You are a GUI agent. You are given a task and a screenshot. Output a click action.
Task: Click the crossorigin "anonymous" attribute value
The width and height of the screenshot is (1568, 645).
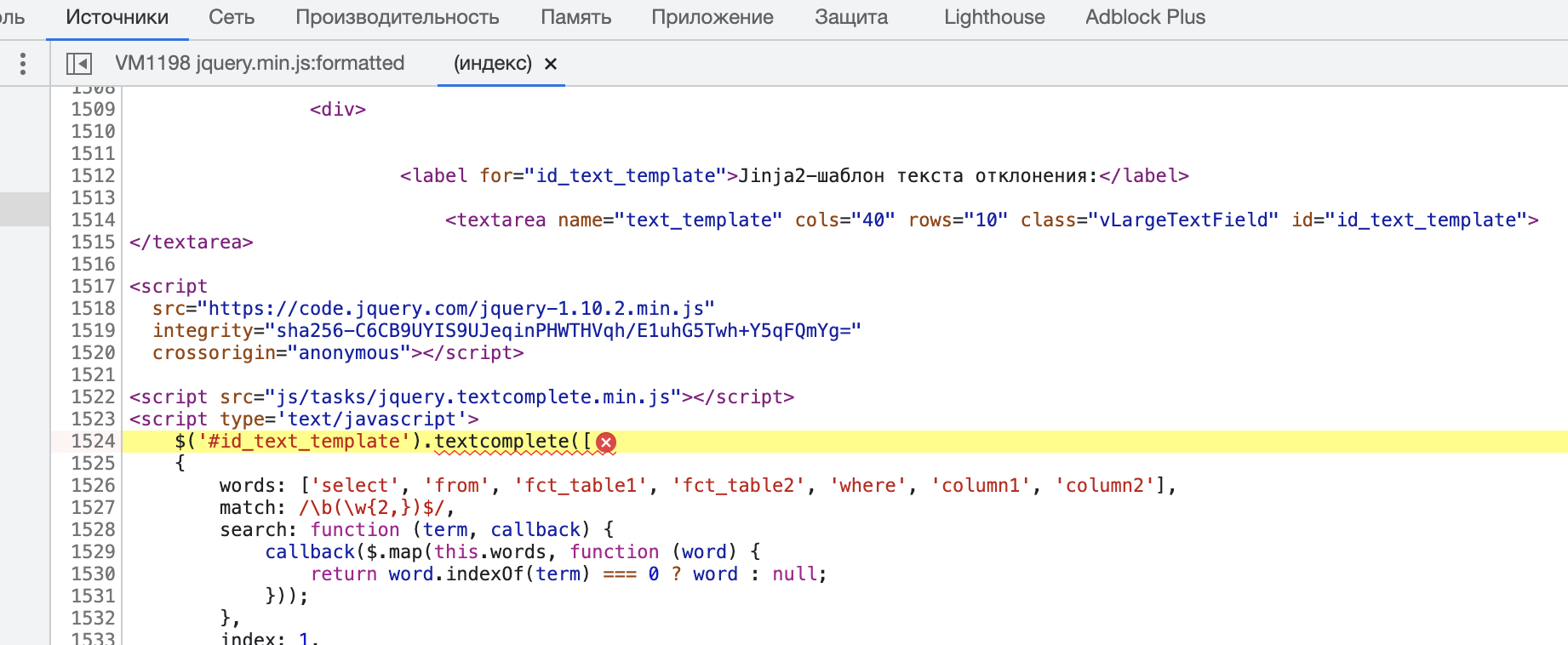(349, 352)
